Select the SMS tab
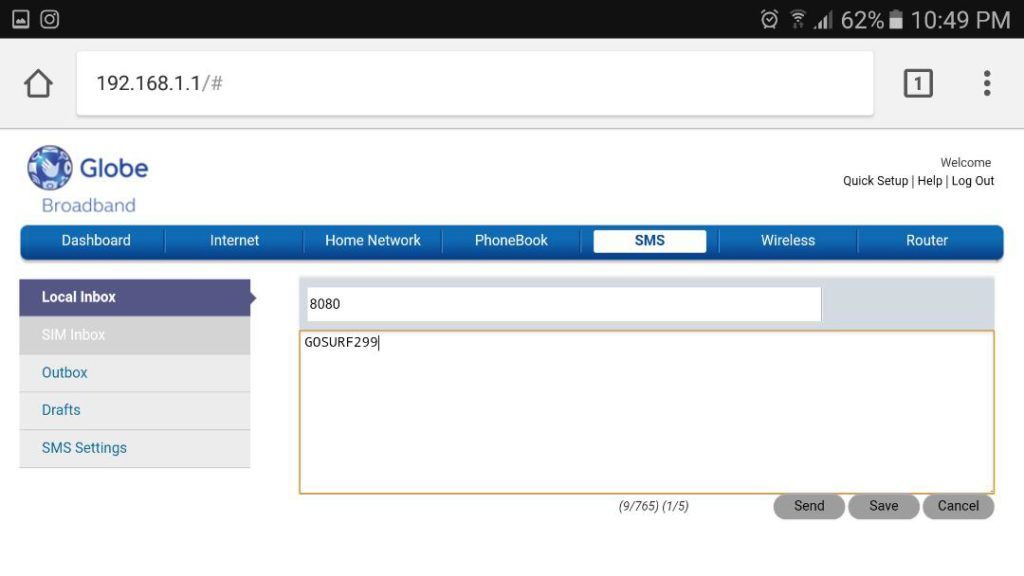 click(x=650, y=240)
